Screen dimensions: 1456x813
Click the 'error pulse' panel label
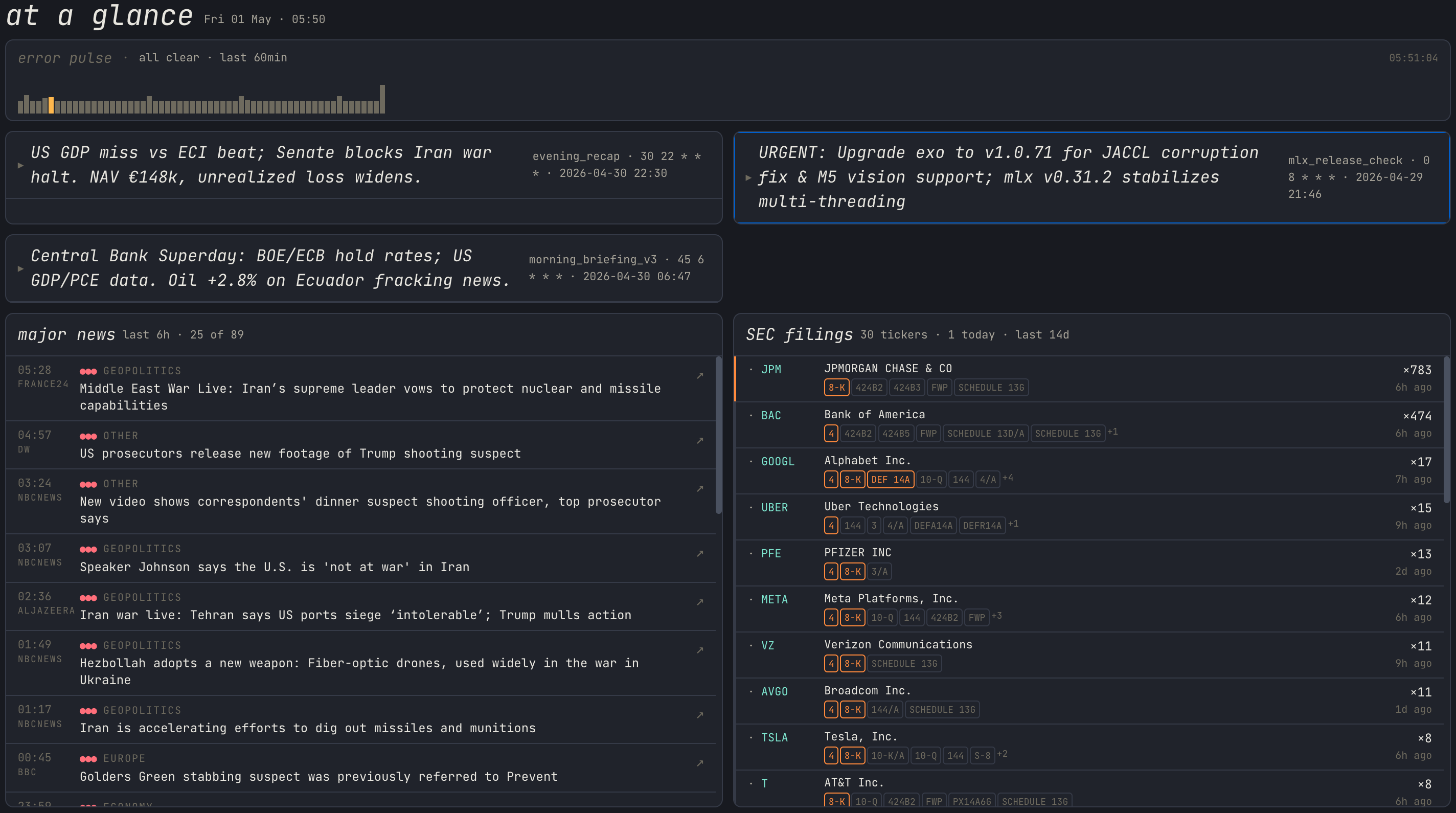[x=64, y=58]
